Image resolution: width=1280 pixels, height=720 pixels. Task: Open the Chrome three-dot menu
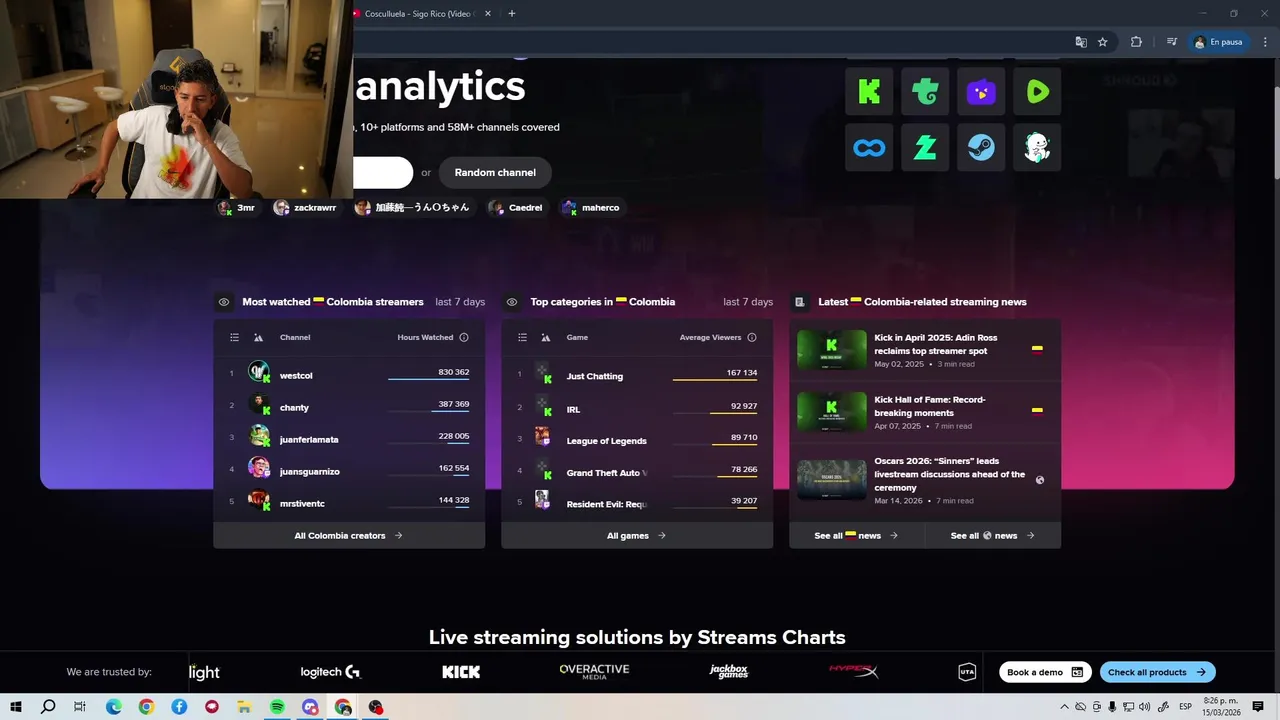click(1265, 42)
